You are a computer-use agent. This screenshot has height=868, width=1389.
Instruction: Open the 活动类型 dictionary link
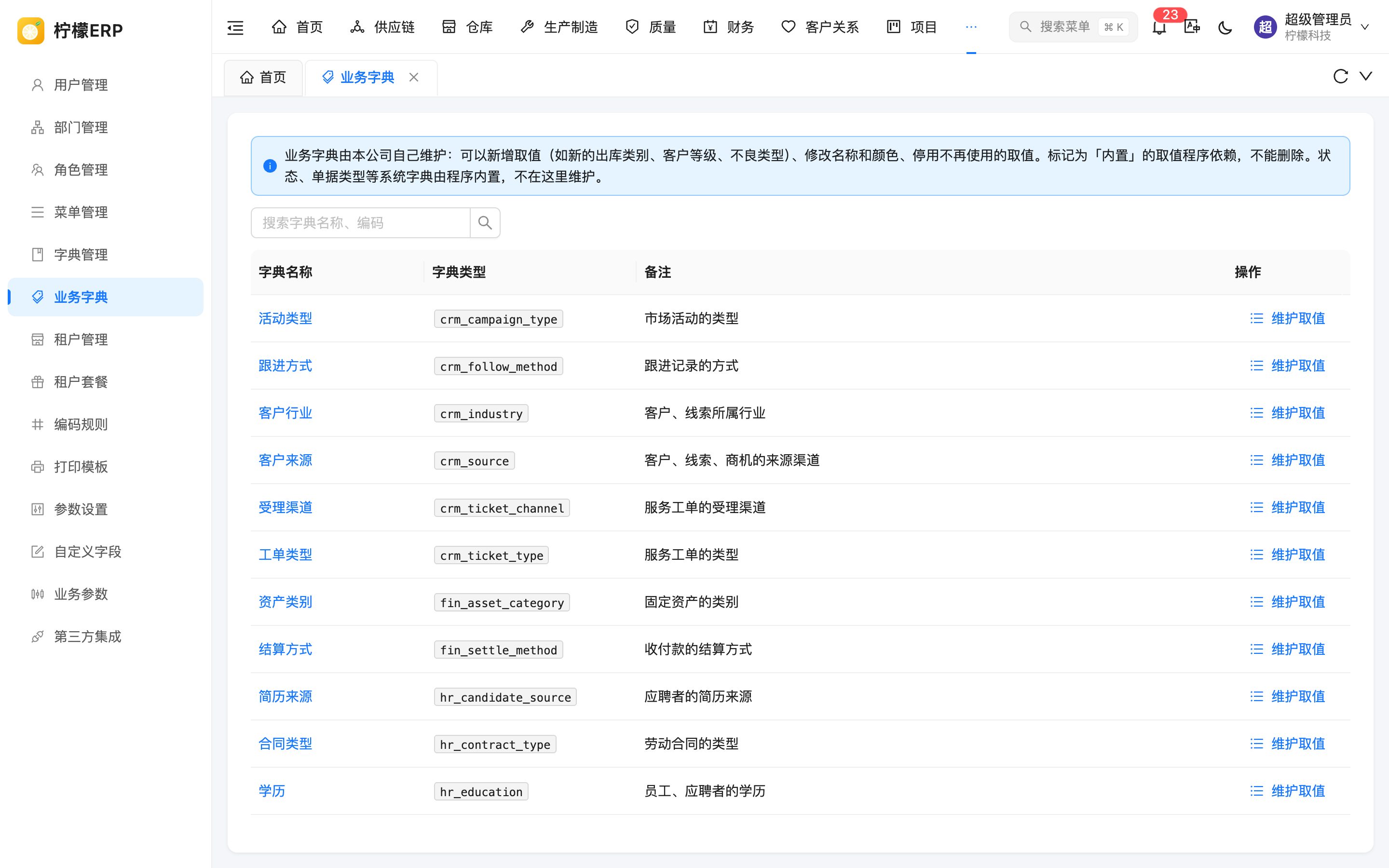tap(285, 319)
